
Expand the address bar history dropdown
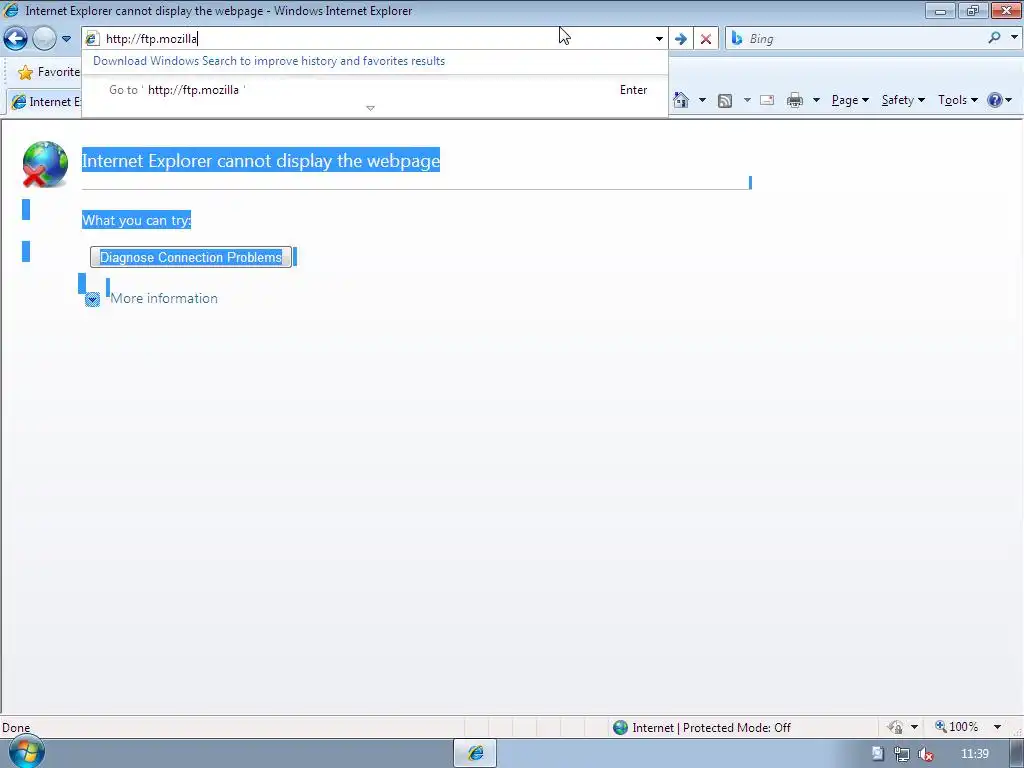659,39
